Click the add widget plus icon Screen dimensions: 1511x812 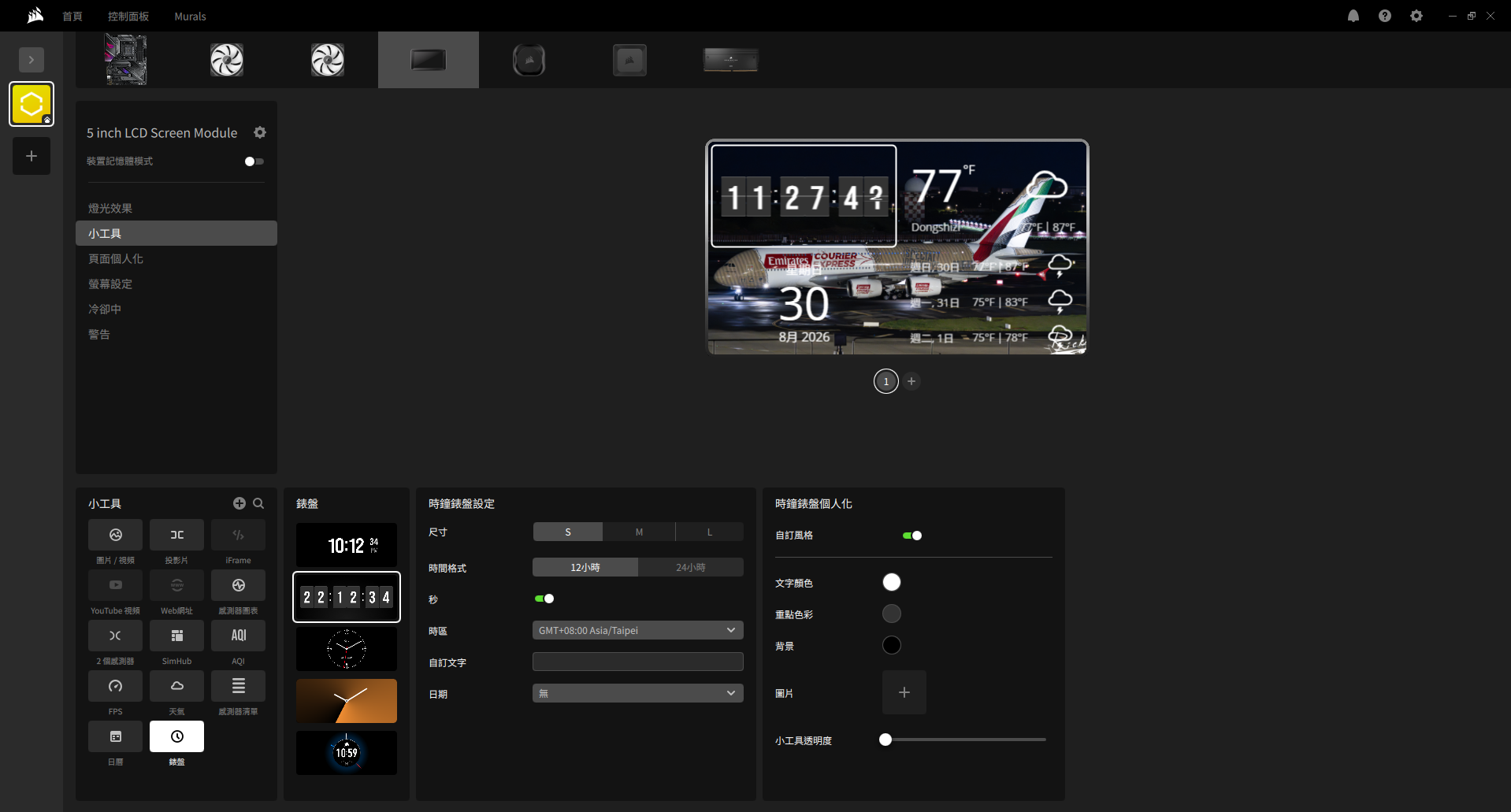pyautogui.click(x=239, y=503)
